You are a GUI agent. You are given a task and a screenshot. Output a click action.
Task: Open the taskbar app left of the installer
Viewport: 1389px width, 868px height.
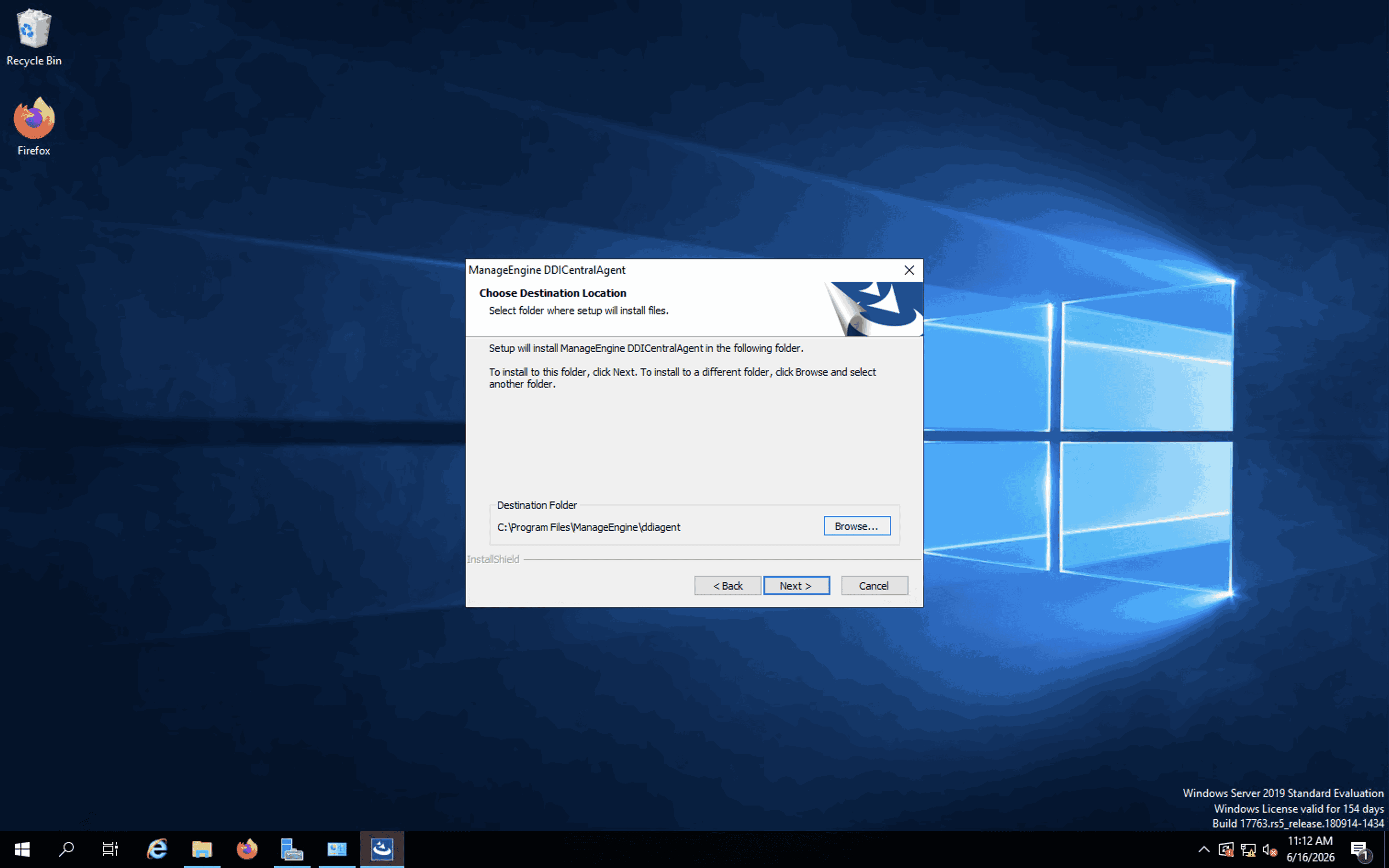point(337,849)
